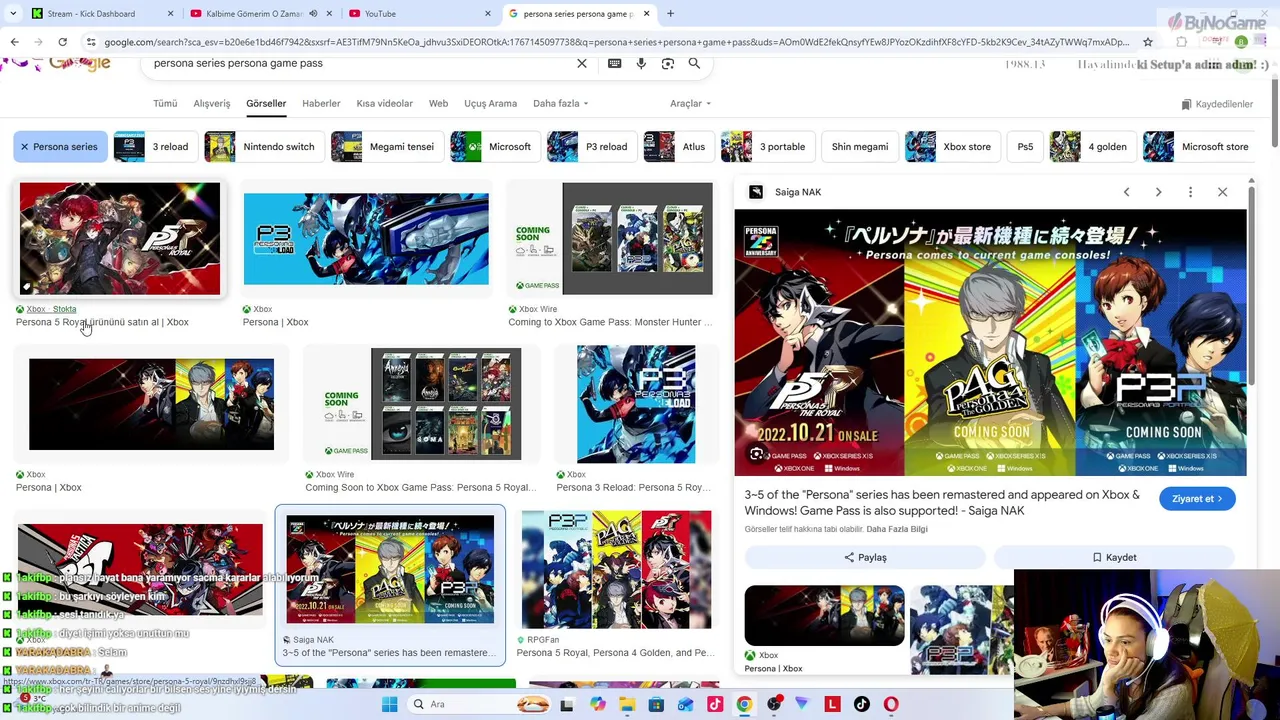Open the Persona 3 Reload wide Xbox thumbnail
The height and width of the screenshot is (720, 1280).
366,239
